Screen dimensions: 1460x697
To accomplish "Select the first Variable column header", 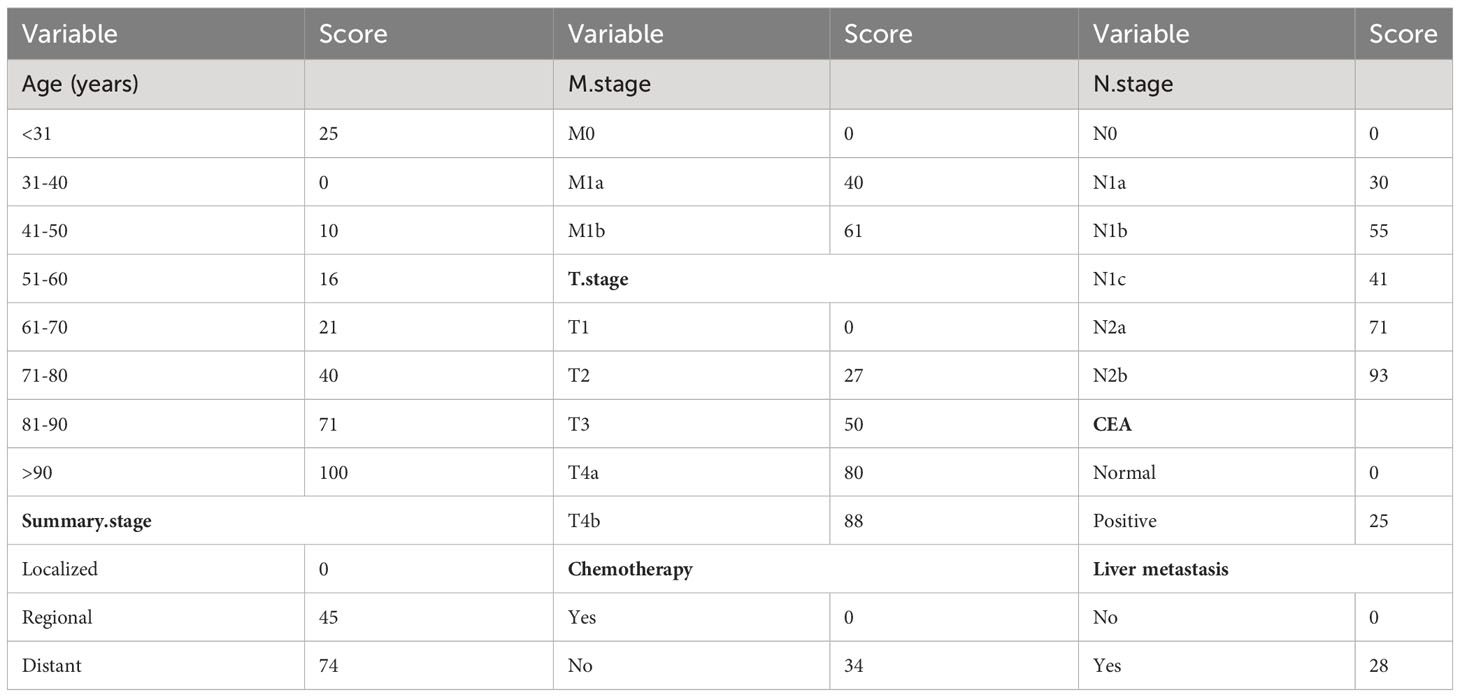I will (70, 34).
